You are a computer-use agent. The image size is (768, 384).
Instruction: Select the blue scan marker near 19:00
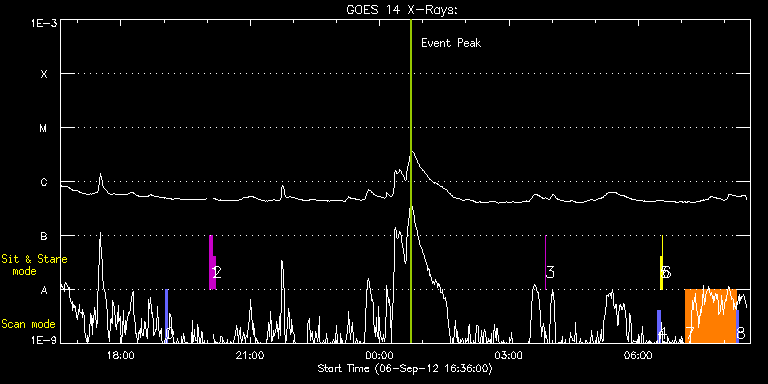(167, 316)
